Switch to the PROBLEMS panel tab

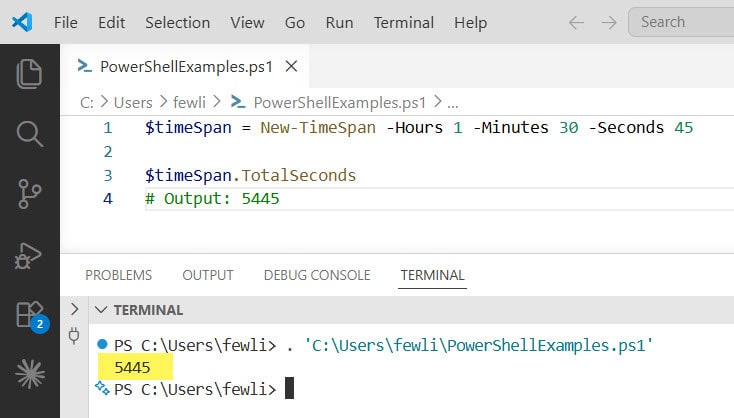point(118,275)
